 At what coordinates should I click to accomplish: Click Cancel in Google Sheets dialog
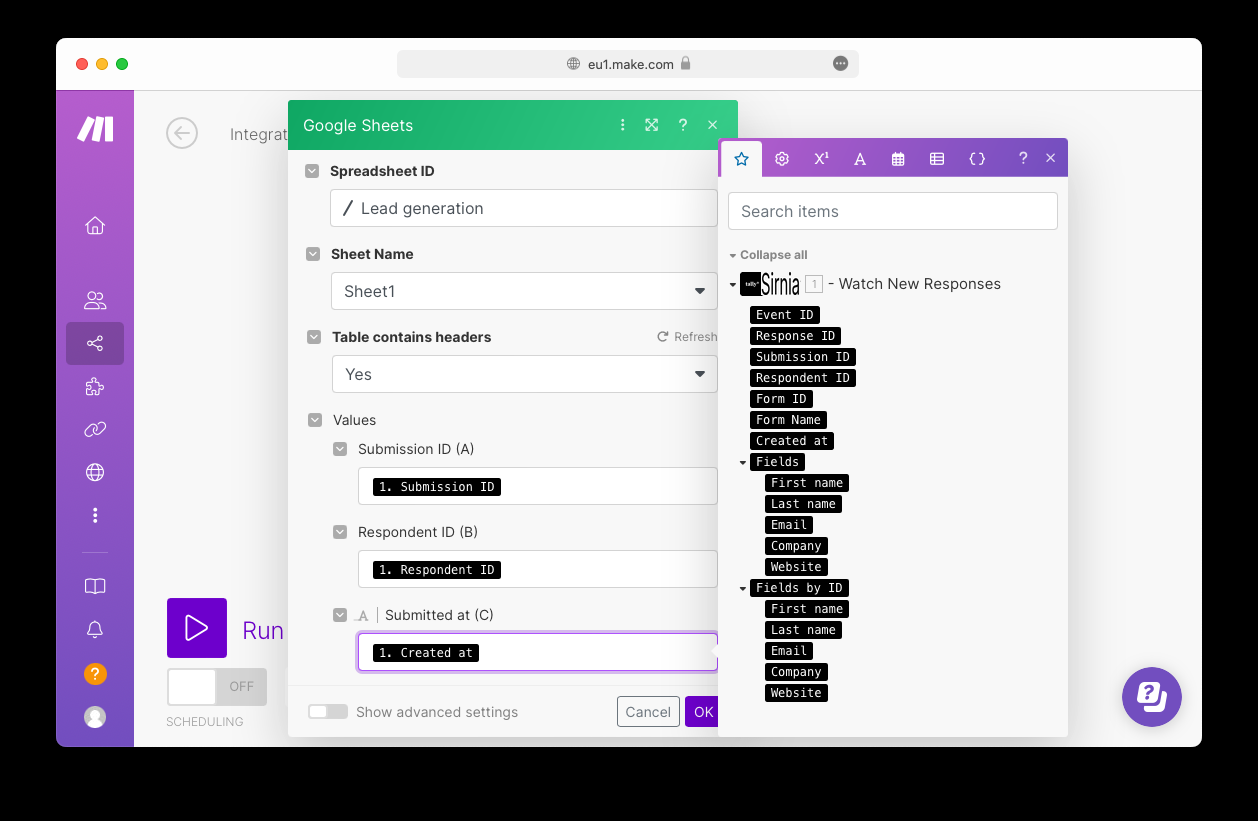tap(648, 712)
